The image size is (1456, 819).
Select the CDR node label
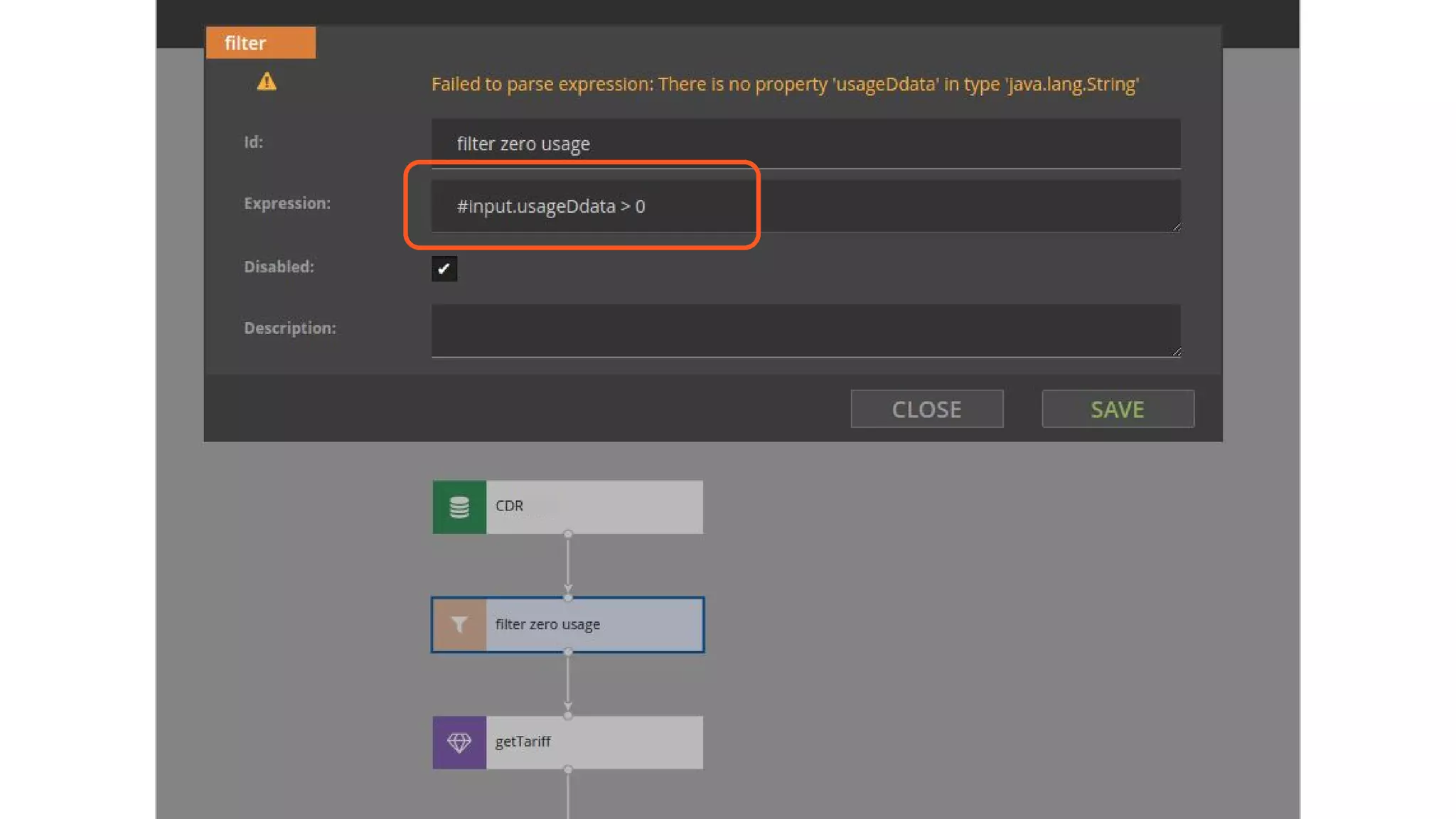[x=509, y=505]
